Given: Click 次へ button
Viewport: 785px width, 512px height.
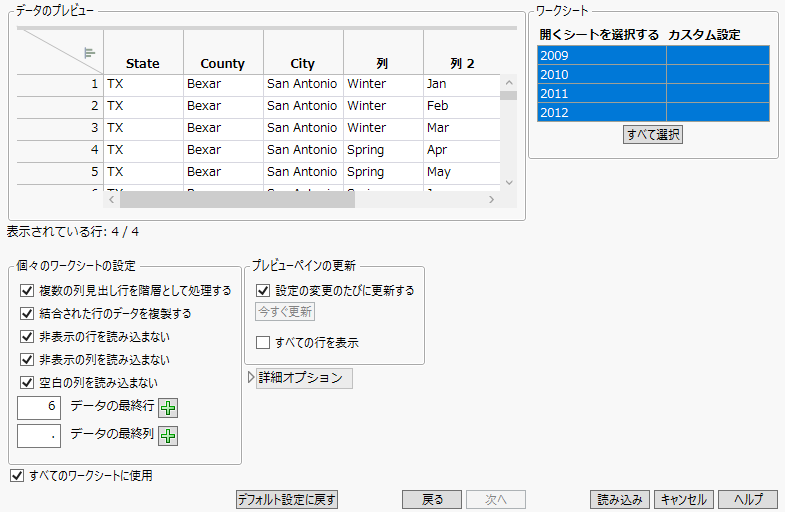Looking at the screenshot, I should coord(496,499).
